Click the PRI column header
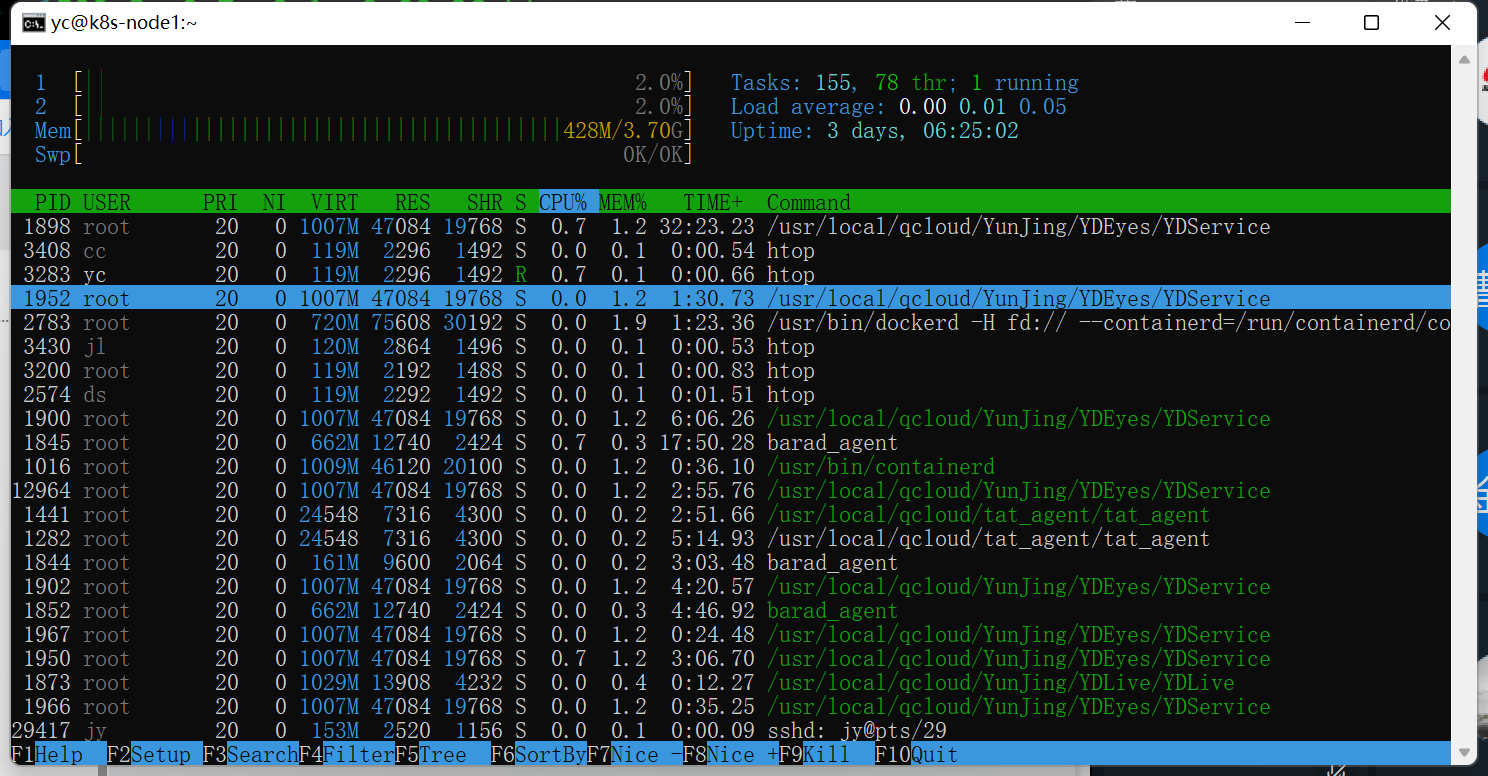Screen dimensions: 1488x776 tap(221, 202)
